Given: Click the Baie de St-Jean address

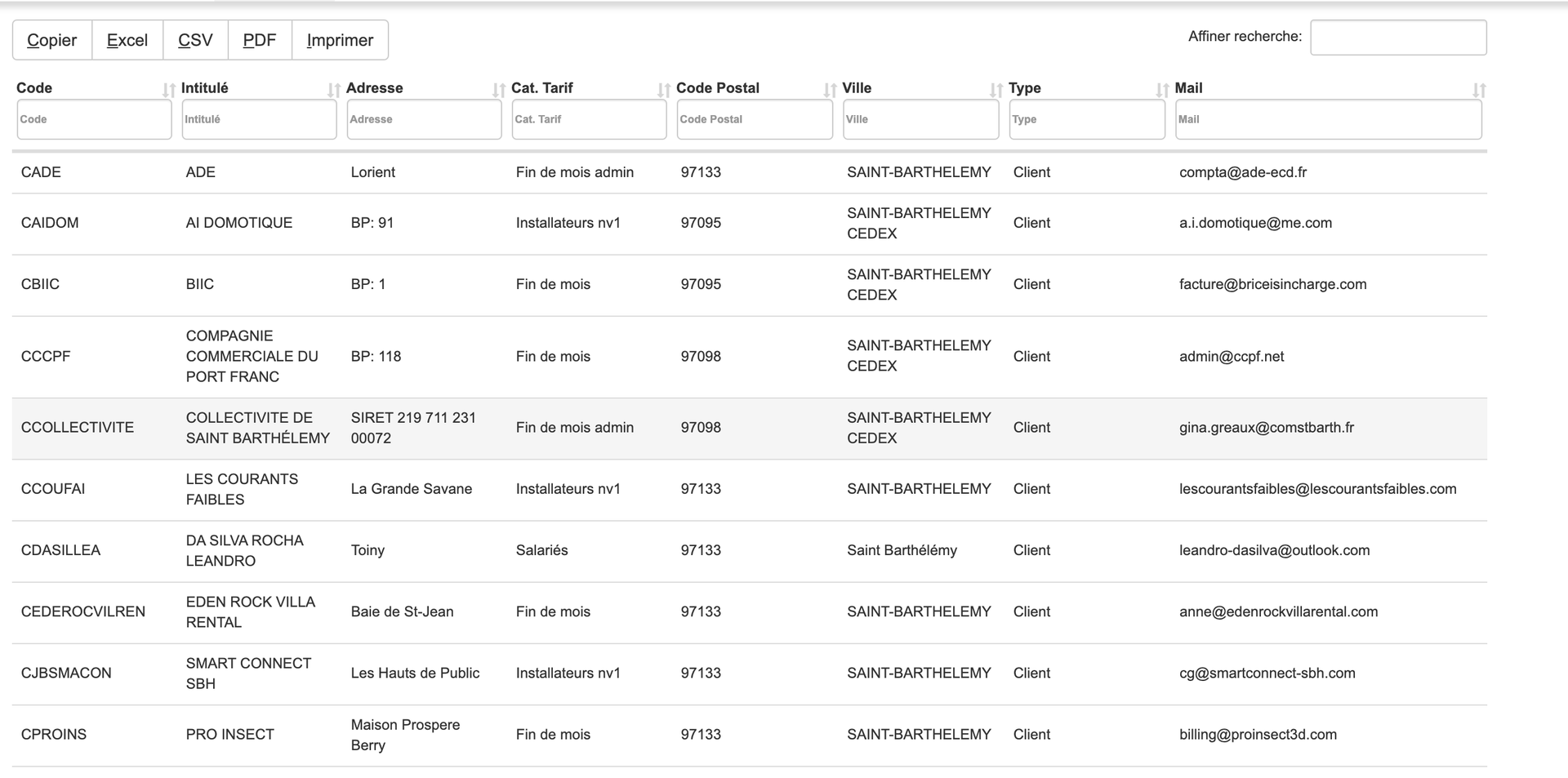Looking at the screenshot, I should point(403,611).
